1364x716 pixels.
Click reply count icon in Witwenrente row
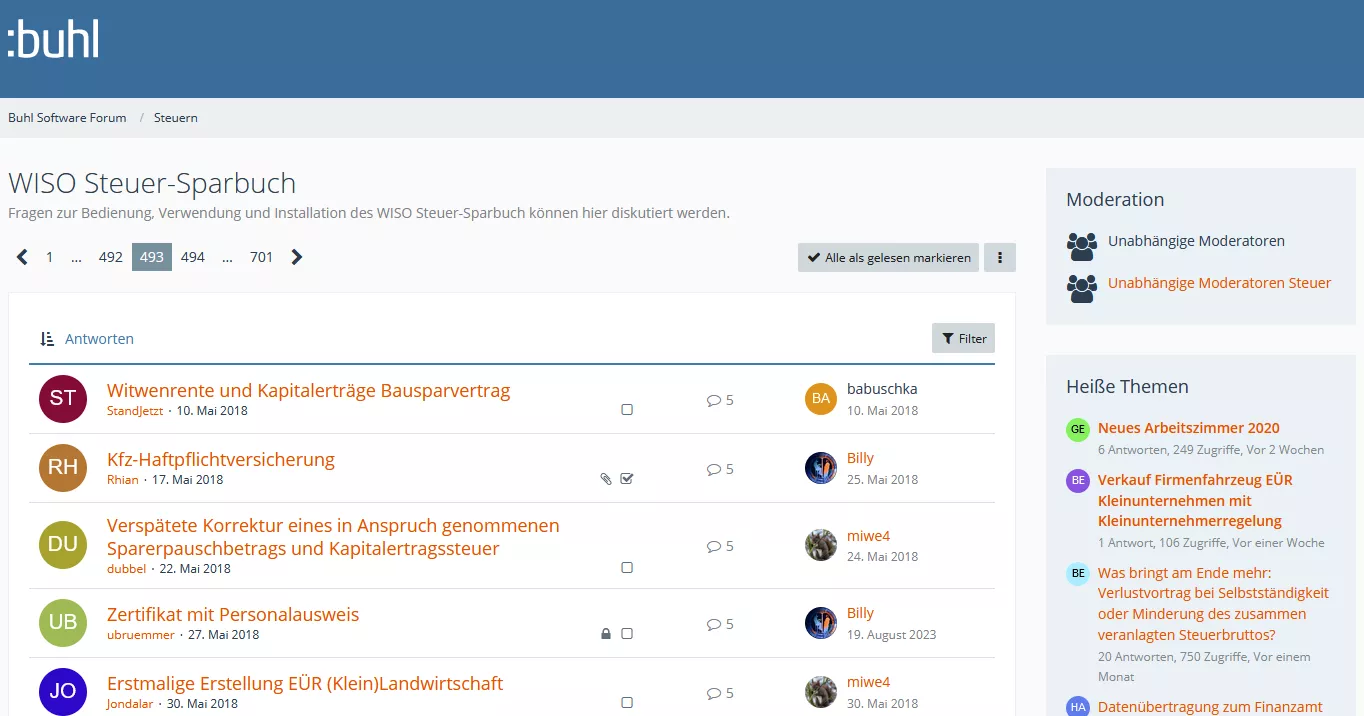(x=714, y=400)
